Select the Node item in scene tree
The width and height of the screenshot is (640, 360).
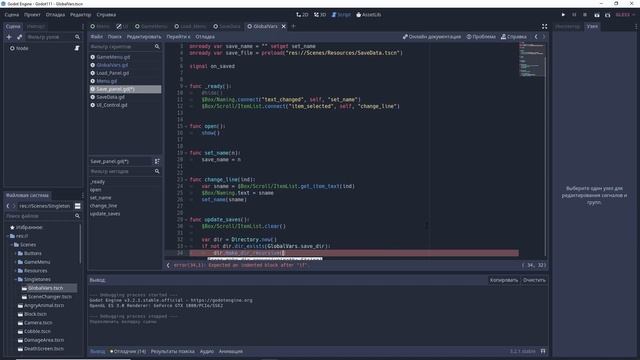(x=22, y=48)
